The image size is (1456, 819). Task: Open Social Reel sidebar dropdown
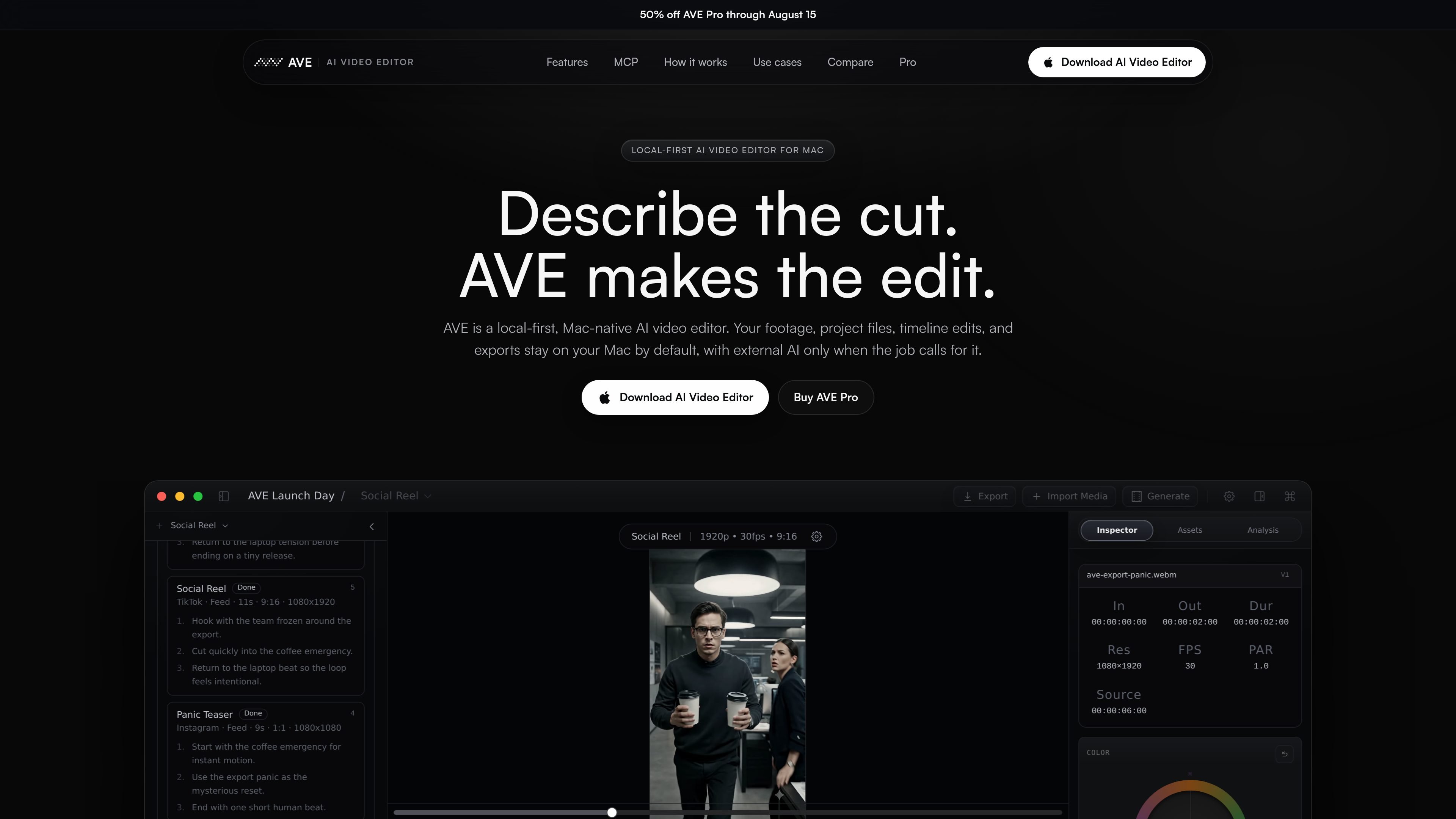click(199, 526)
